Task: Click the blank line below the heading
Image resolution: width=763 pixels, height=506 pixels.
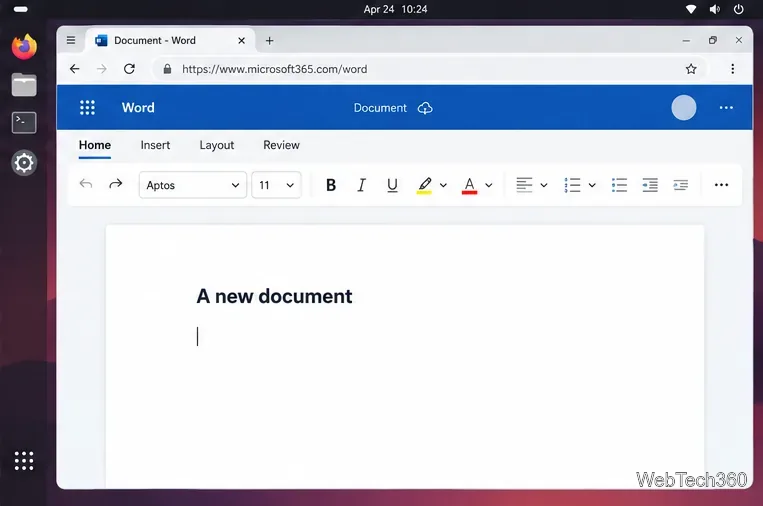Action: (198, 336)
